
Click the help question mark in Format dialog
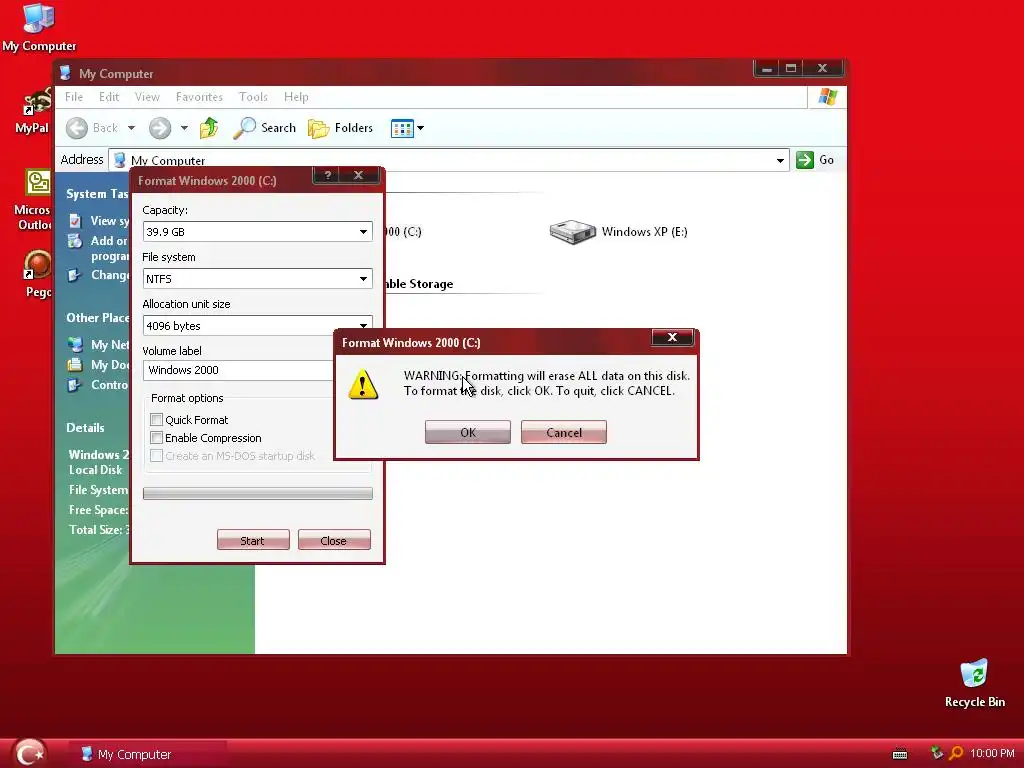328,175
